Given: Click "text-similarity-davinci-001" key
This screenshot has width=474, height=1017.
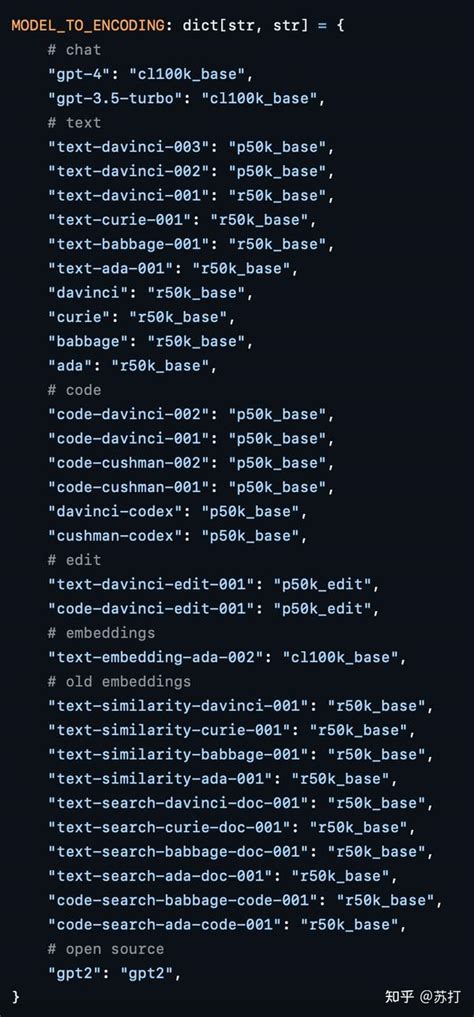Looking at the screenshot, I should click(183, 706).
